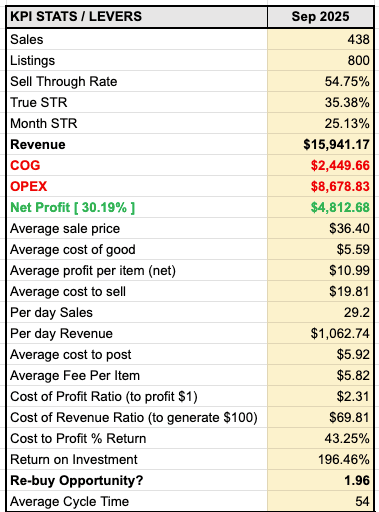379x512 pixels.
Task: Select the red OPEX label cell
Action: point(137,186)
